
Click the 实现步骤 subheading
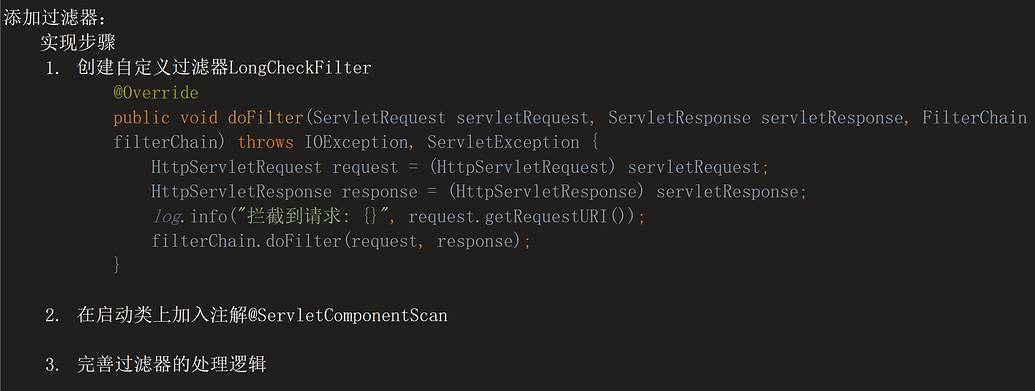(78, 43)
